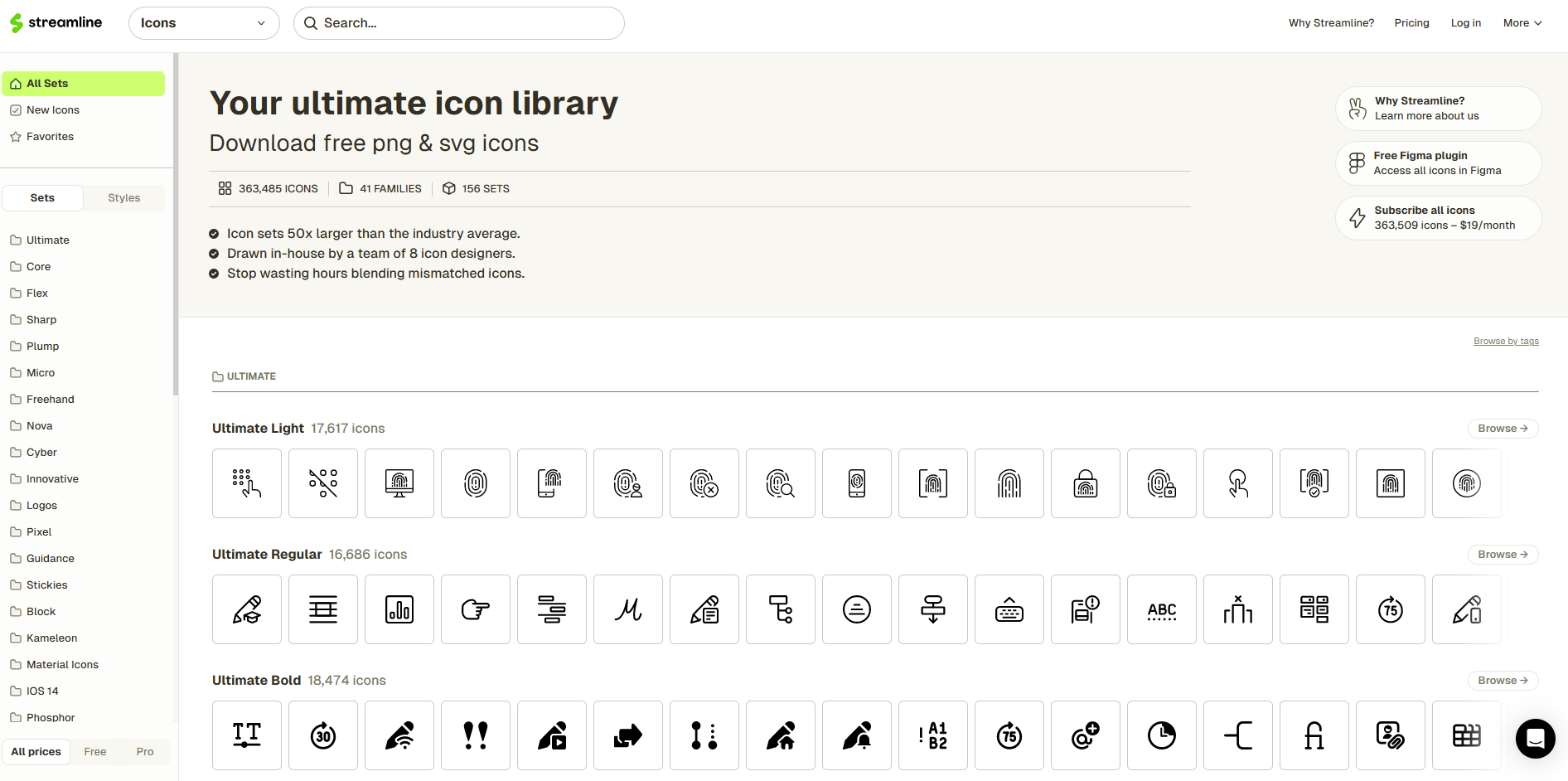Image resolution: width=1568 pixels, height=781 pixels.
Task: Open the Icons type dropdown
Action: 204,23
